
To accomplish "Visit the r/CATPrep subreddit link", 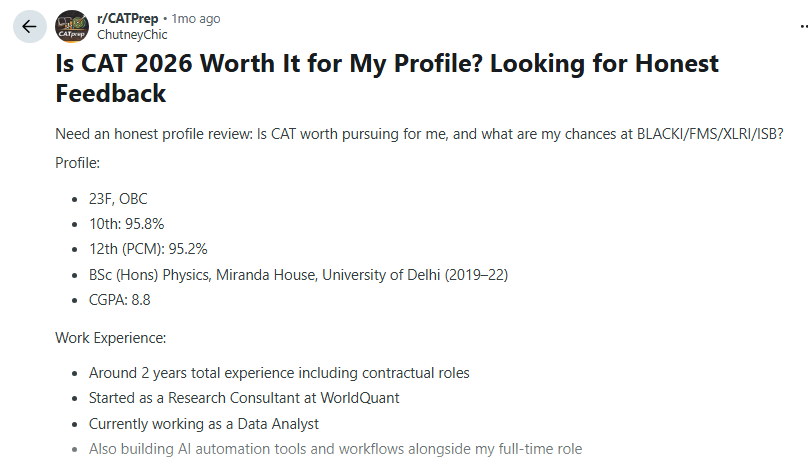I will tap(127, 19).
